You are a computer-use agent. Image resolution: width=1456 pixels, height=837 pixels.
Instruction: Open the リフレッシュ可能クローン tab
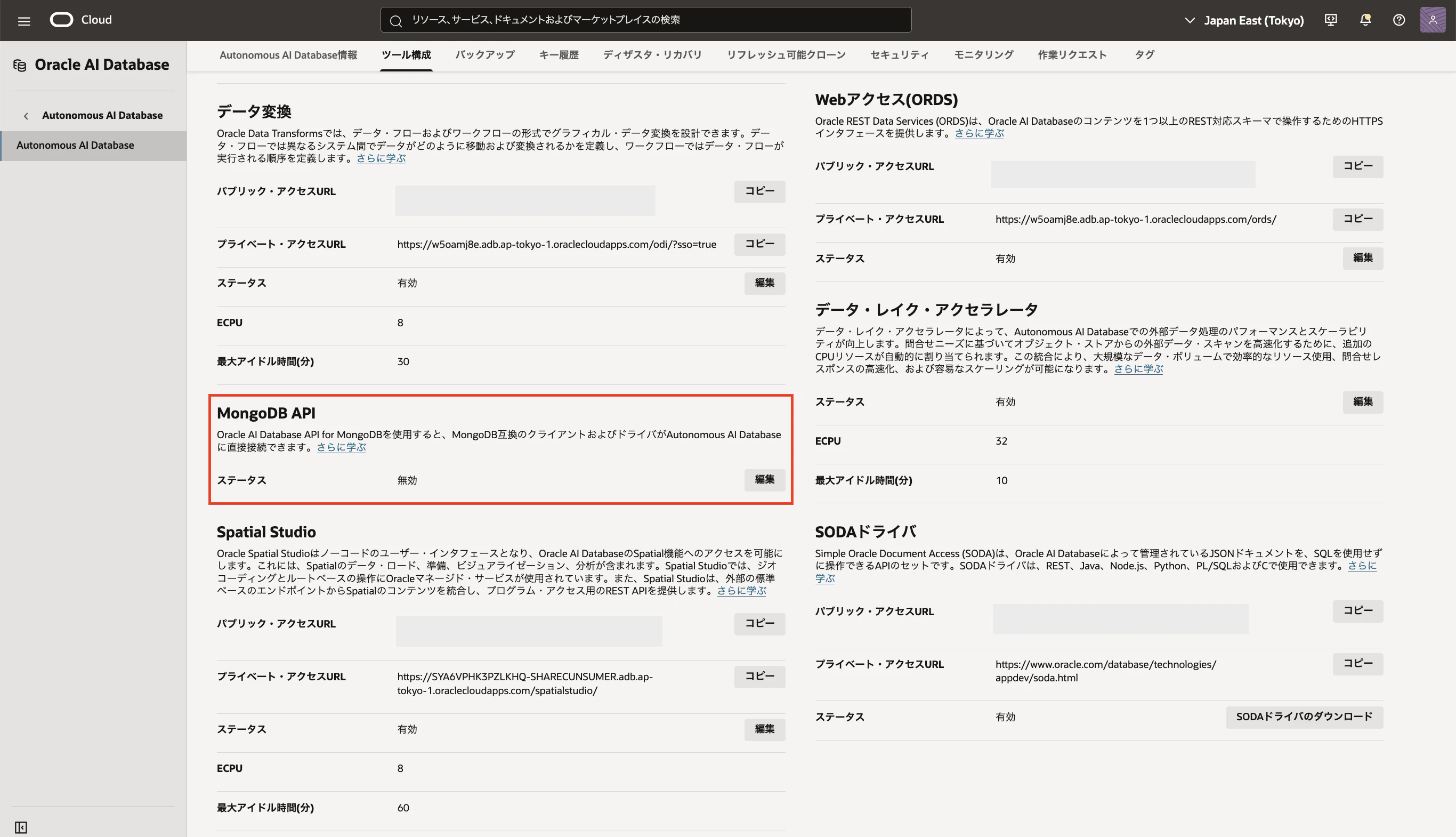tap(786, 55)
